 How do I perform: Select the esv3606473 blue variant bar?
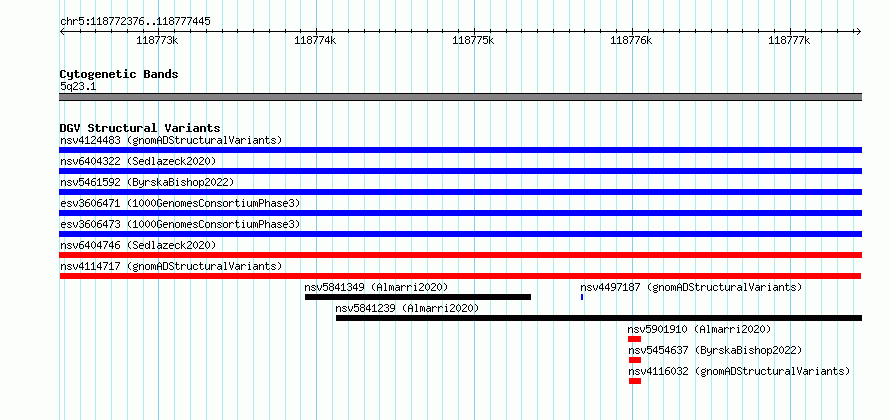(x=460, y=234)
